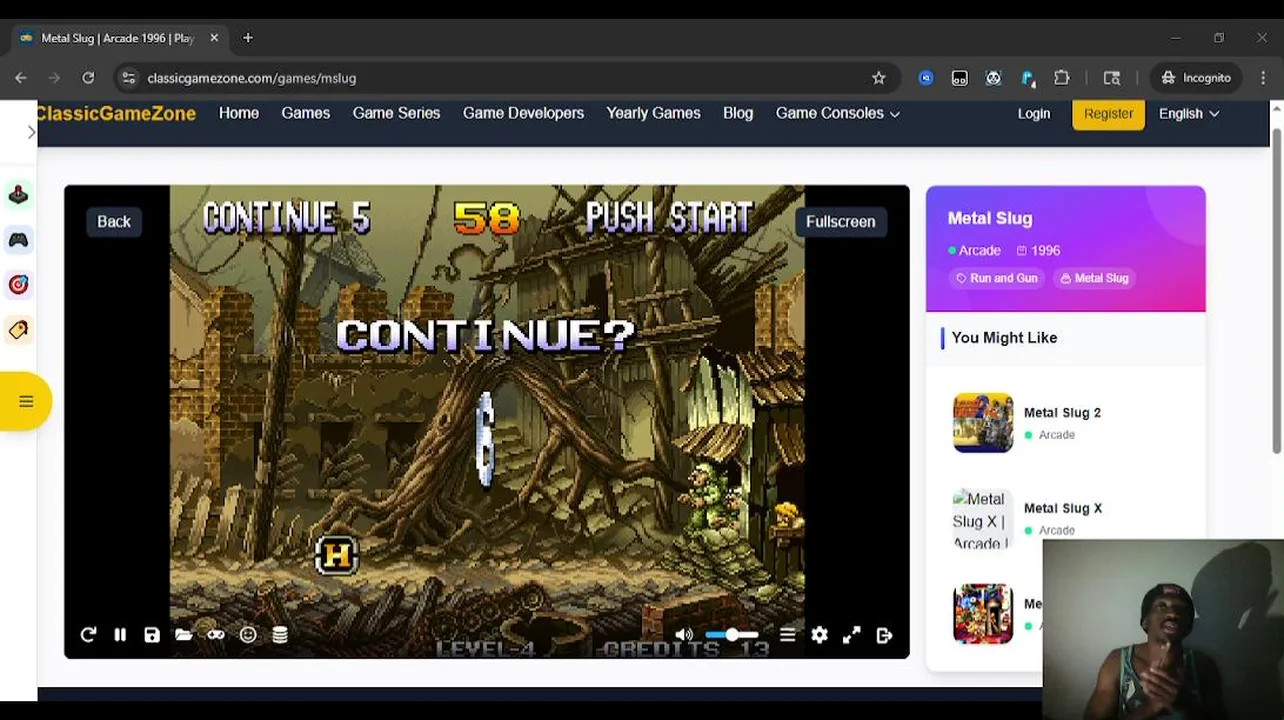Bookmark this page with the star

click(878, 78)
